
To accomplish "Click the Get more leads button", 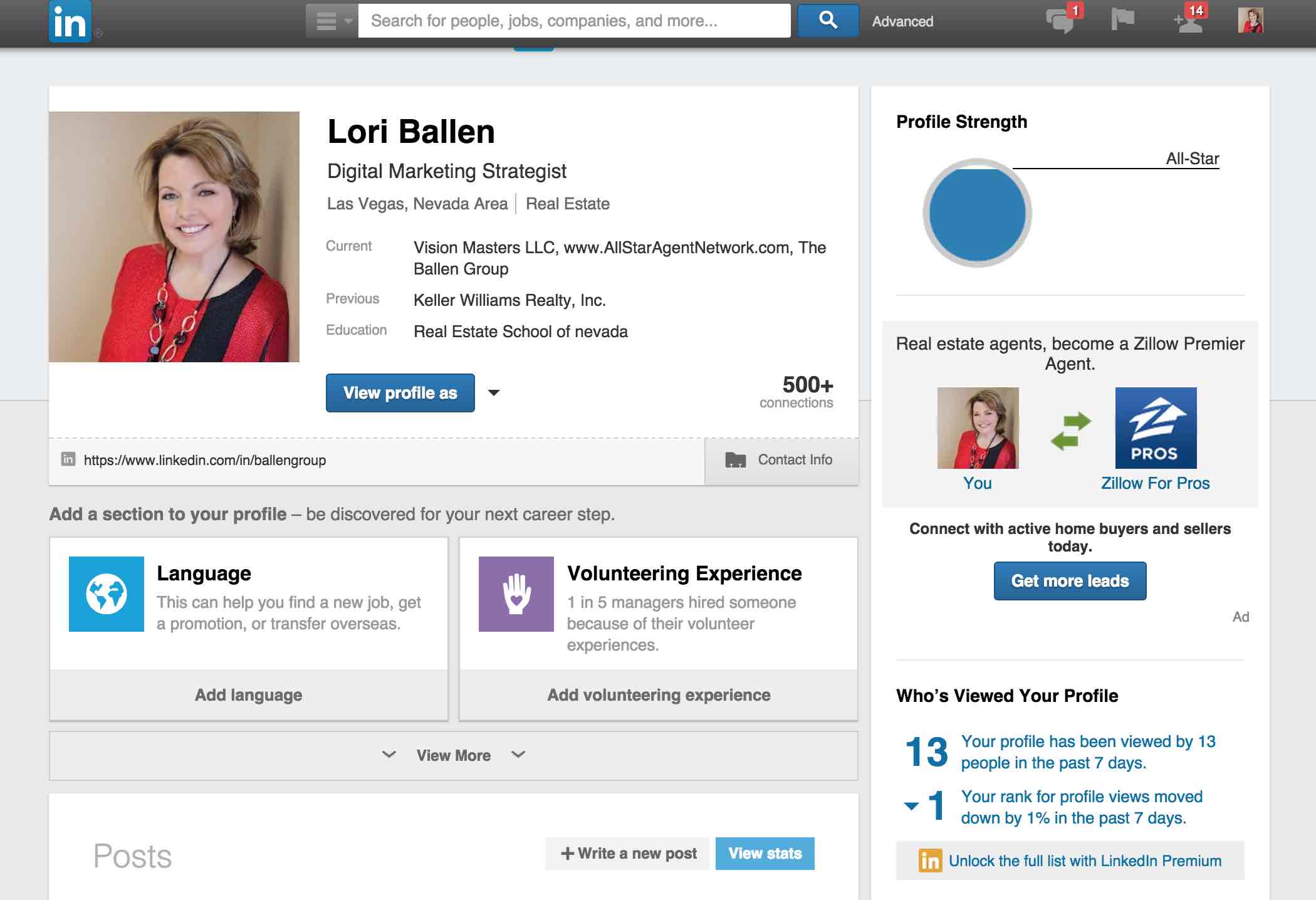I will [1070, 581].
